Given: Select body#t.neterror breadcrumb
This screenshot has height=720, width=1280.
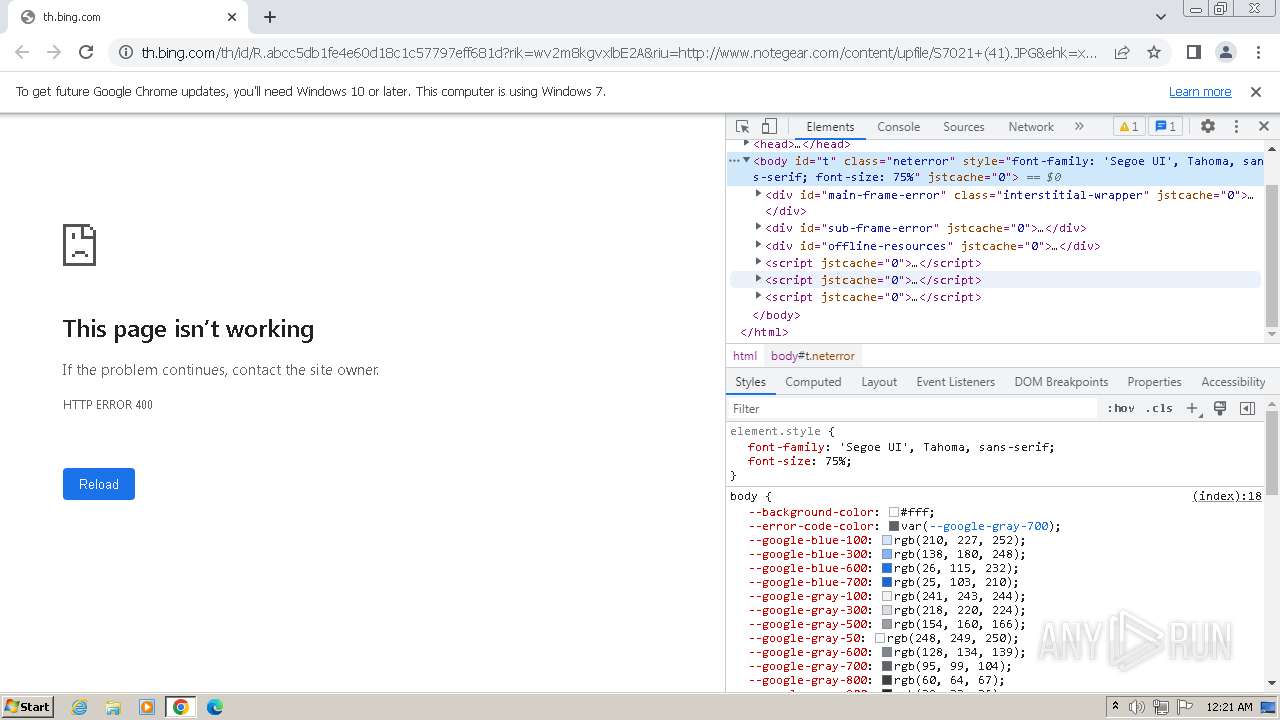Looking at the screenshot, I should (x=813, y=356).
